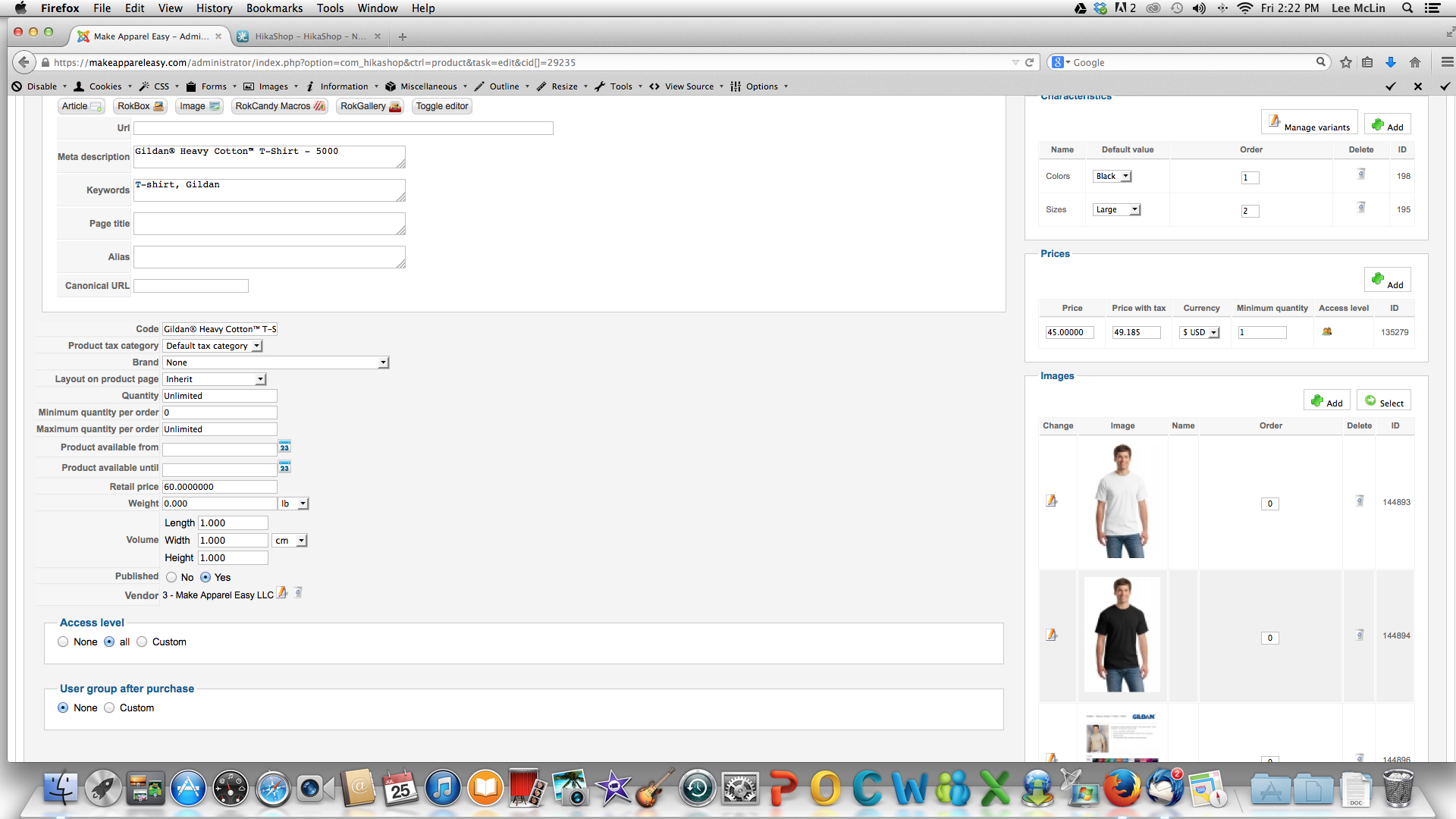Image resolution: width=1456 pixels, height=819 pixels.
Task: Set Published to No
Action: click(x=172, y=577)
